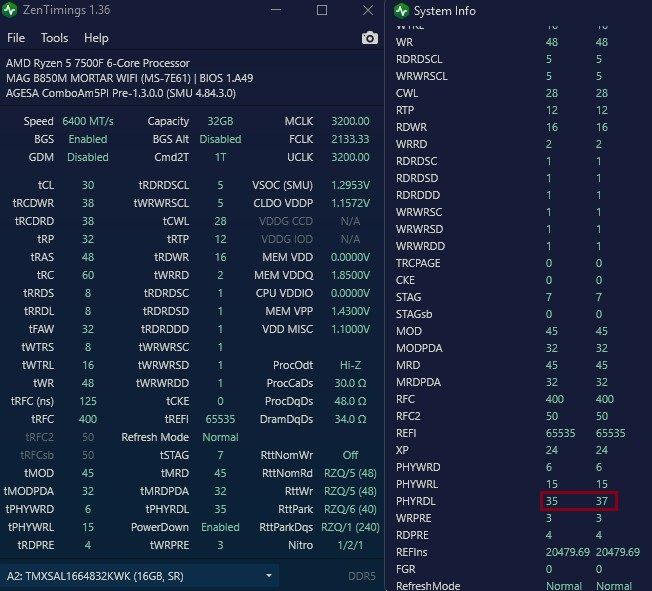The image size is (652, 591).
Task: Click the tPHYRDL value 35 in ZenTimings
Action: click(220, 509)
